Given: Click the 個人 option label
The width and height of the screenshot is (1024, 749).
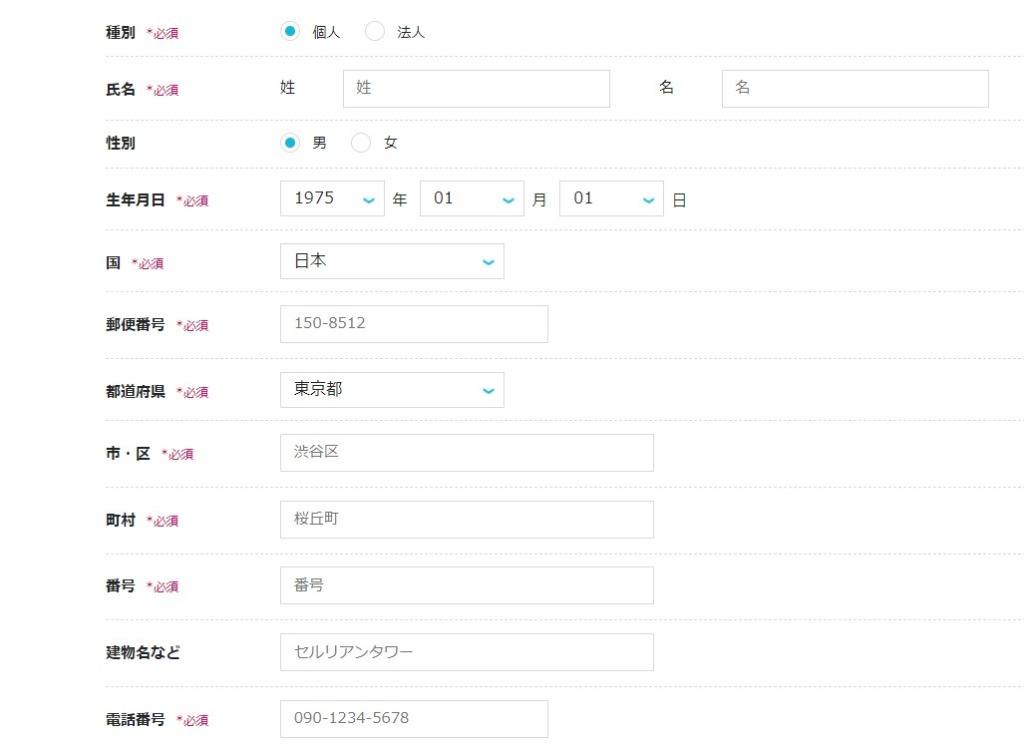Looking at the screenshot, I should tap(327, 32).
